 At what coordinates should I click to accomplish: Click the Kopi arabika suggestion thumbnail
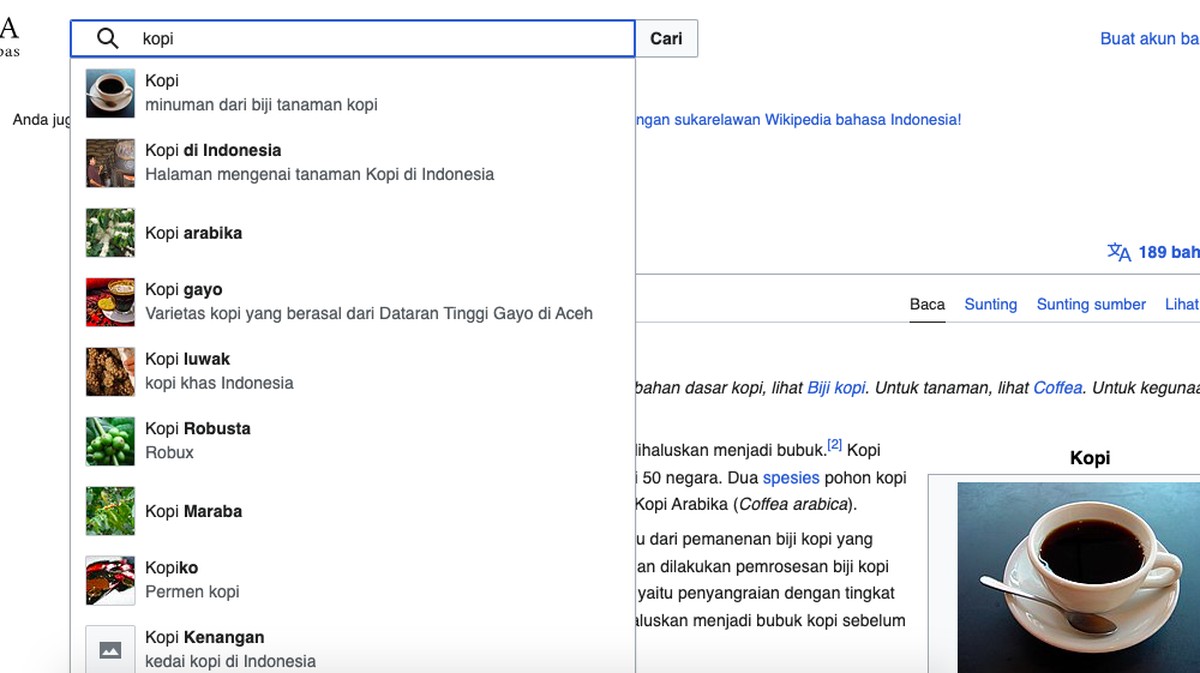(110, 233)
